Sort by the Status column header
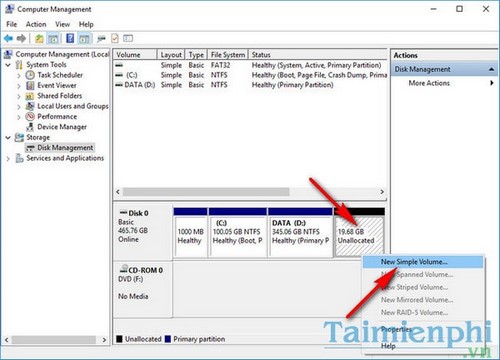The height and width of the screenshot is (360, 500). 318,55
